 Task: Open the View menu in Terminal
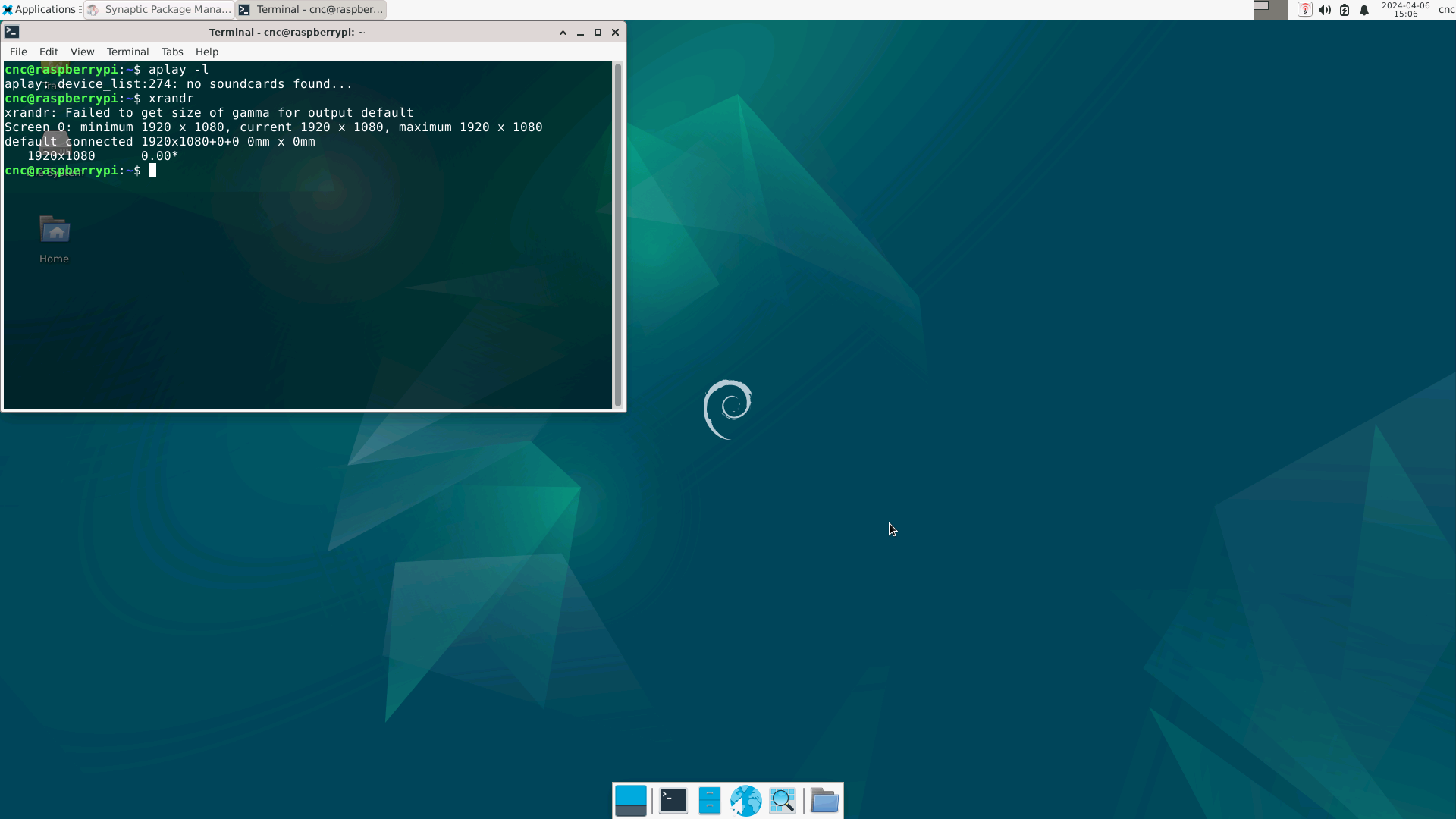coord(82,52)
